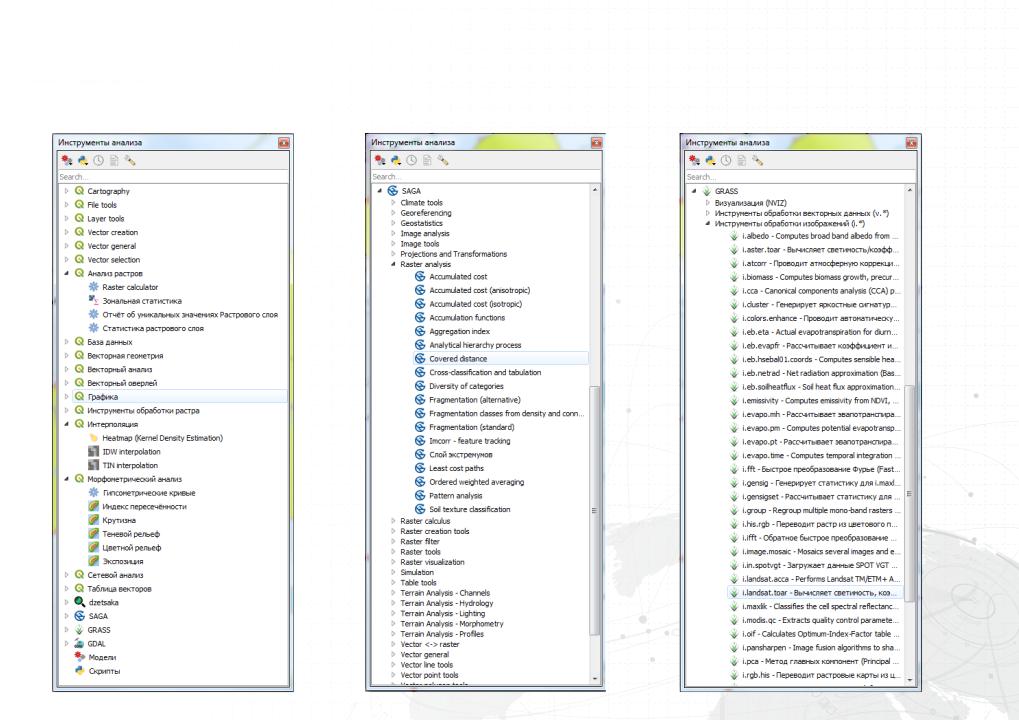Click the Крутизна tool icon
The height and width of the screenshot is (720, 1019).
[x=94, y=520]
